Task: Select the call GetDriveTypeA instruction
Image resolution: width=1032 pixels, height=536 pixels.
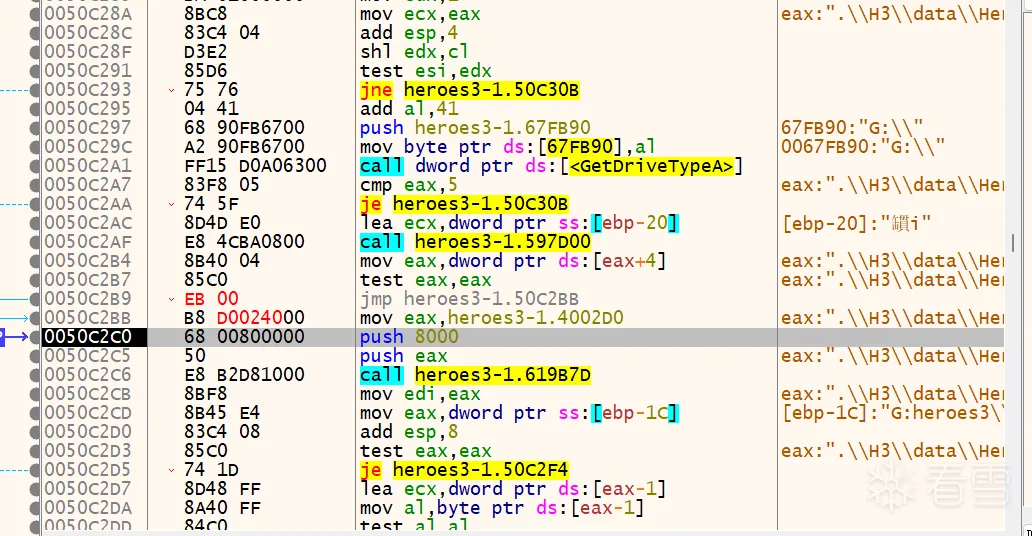Action: tap(551, 166)
